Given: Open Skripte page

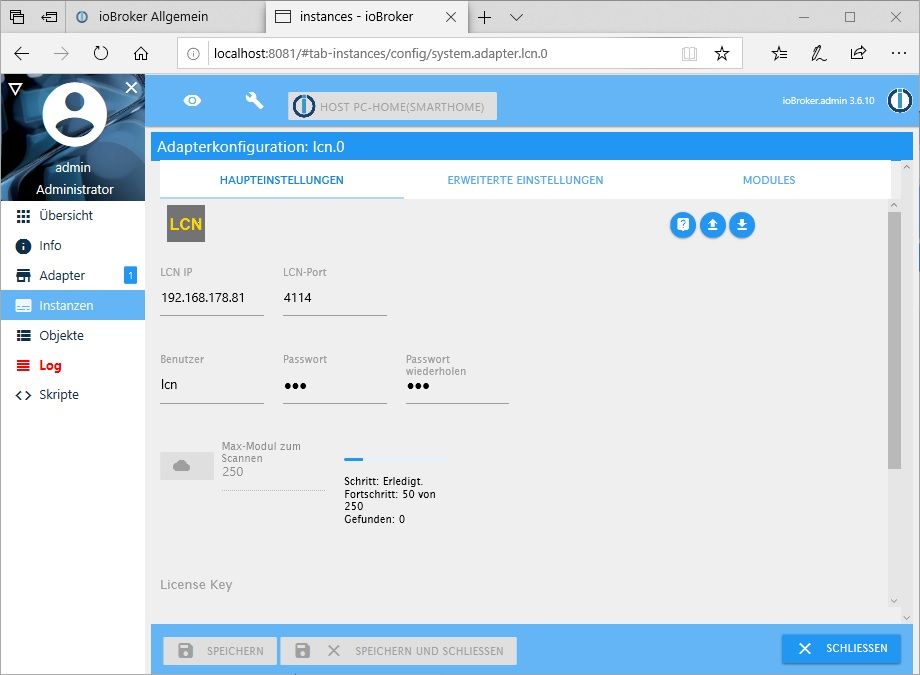Looking at the screenshot, I should coord(73,394).
